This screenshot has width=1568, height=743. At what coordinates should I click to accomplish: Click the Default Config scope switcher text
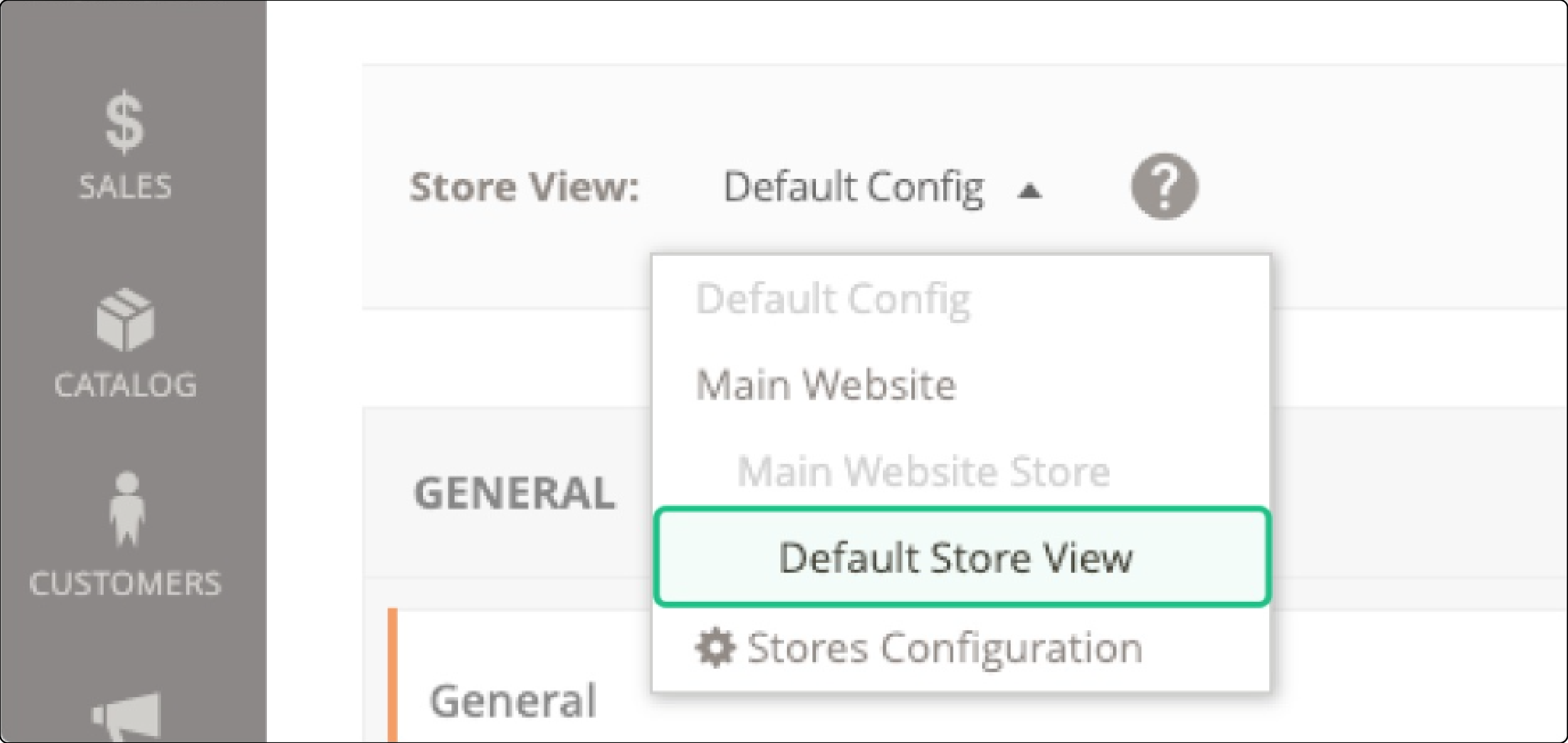854,188
